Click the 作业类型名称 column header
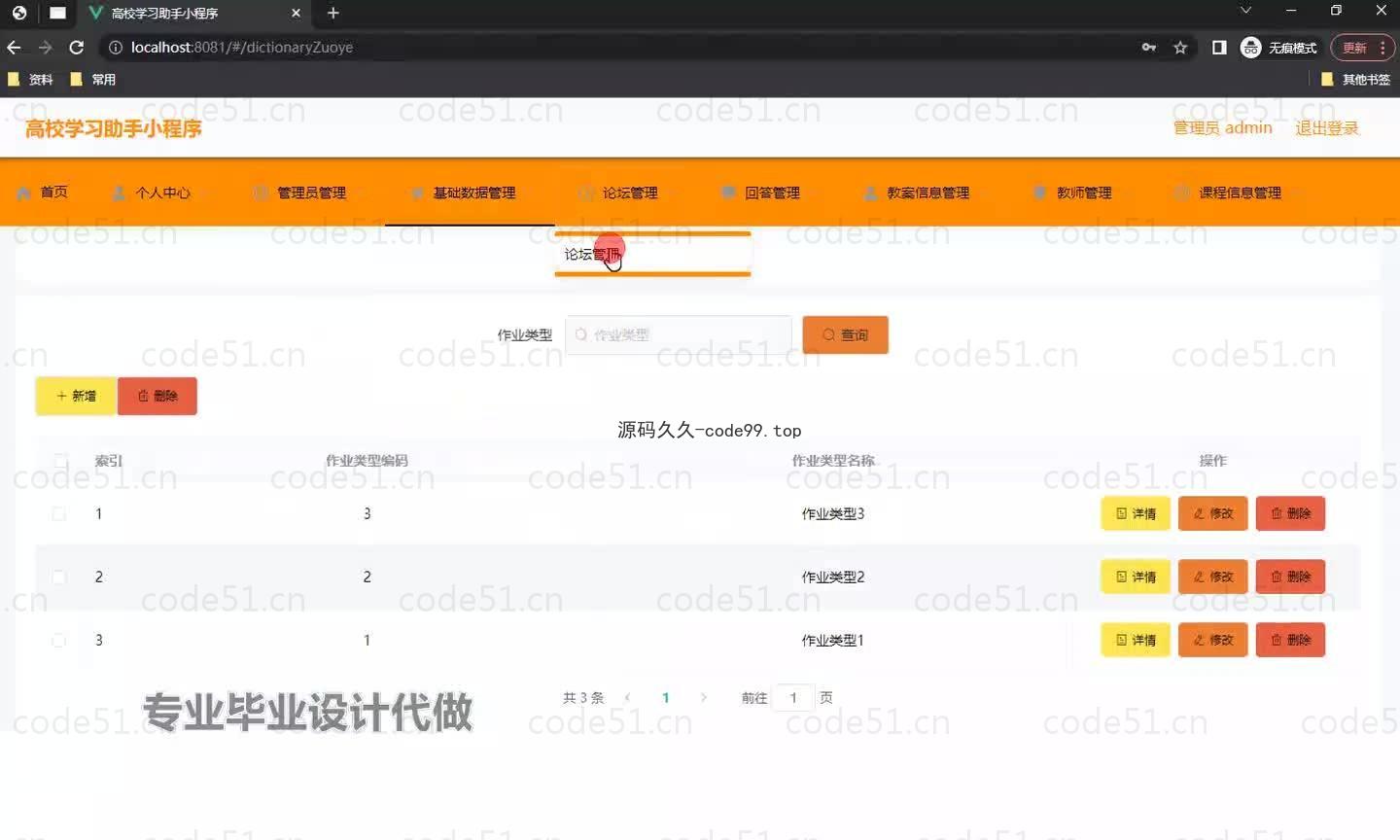Viewport: 1400px width, 840px height. [x=833, y=460]
